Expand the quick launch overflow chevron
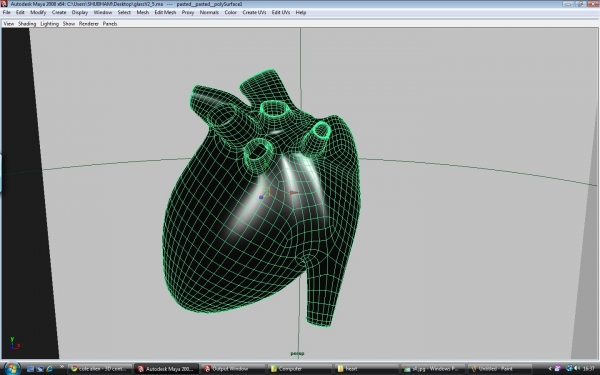The width and height of the screenshot is (600, 375). [61, 367]
